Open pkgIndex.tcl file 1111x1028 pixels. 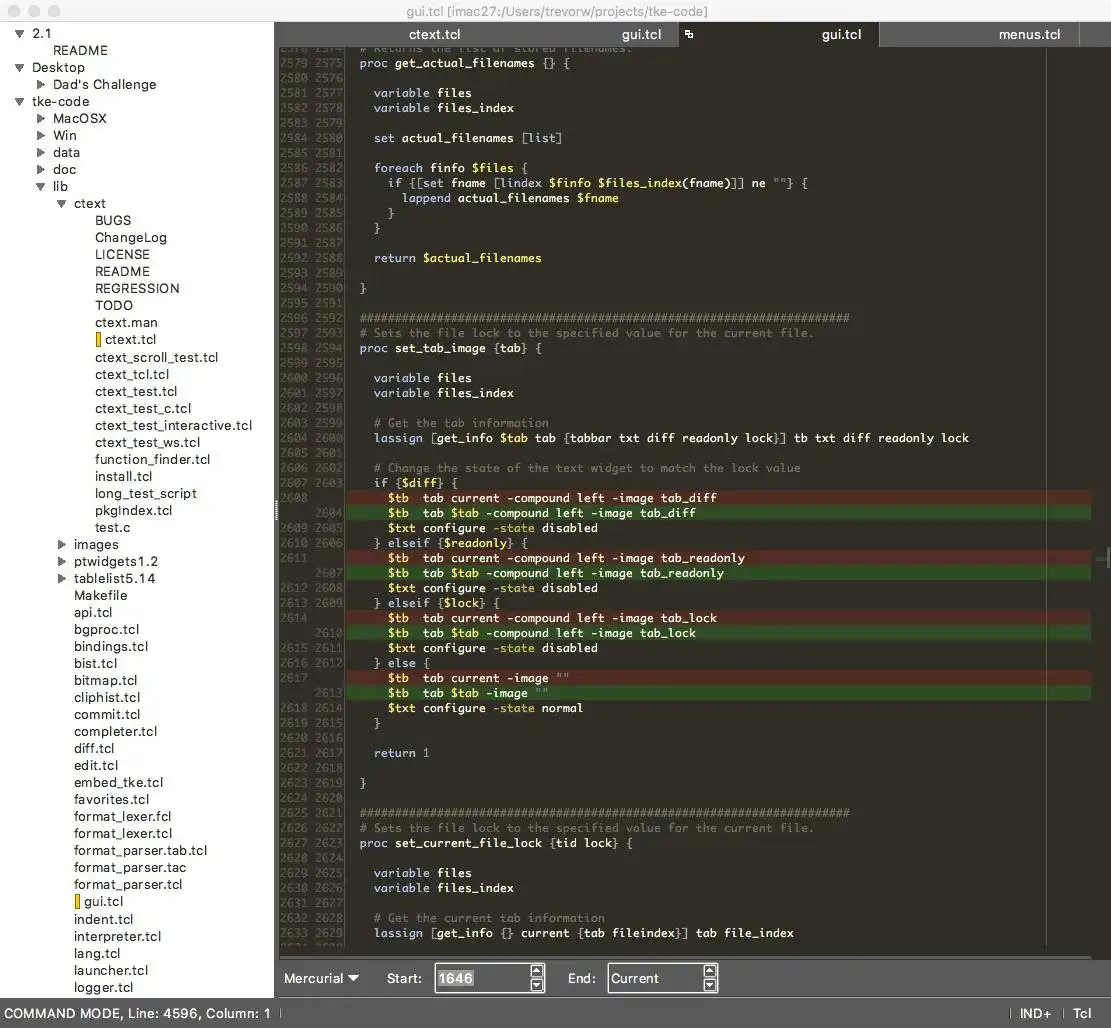point(133,510)
